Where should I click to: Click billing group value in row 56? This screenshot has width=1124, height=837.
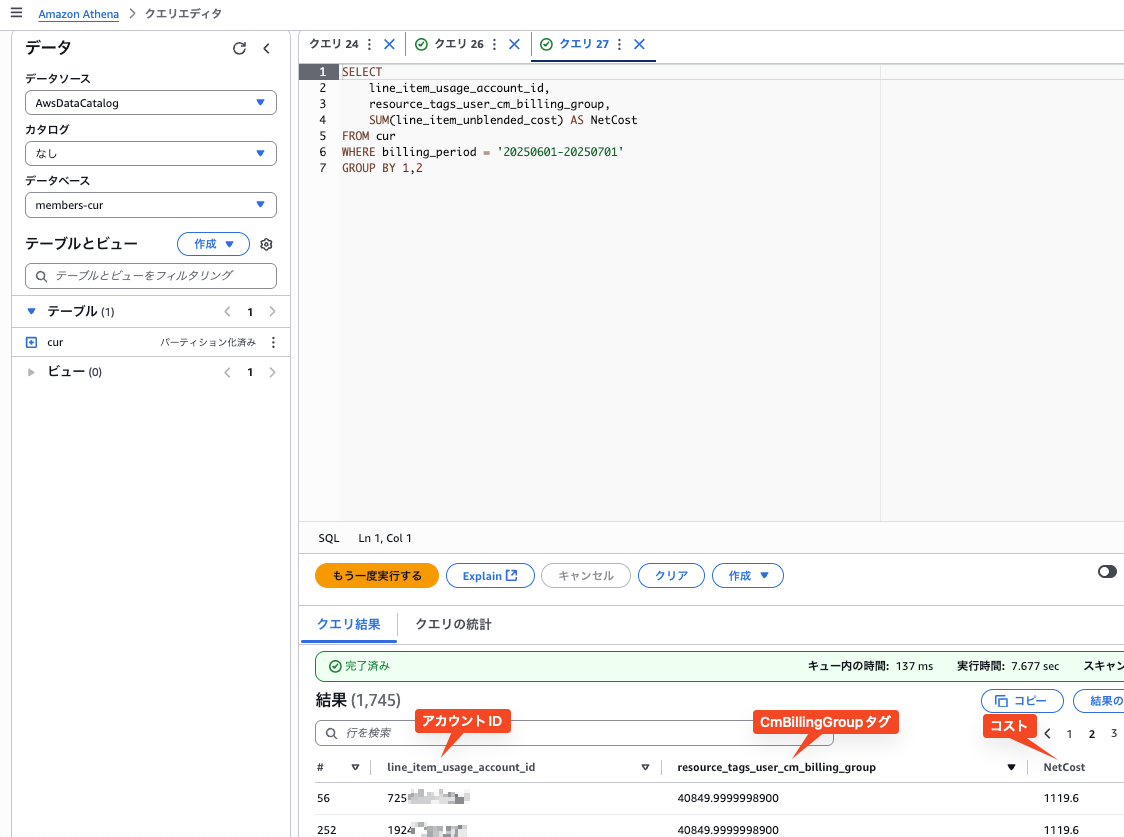tap(728, 798)
